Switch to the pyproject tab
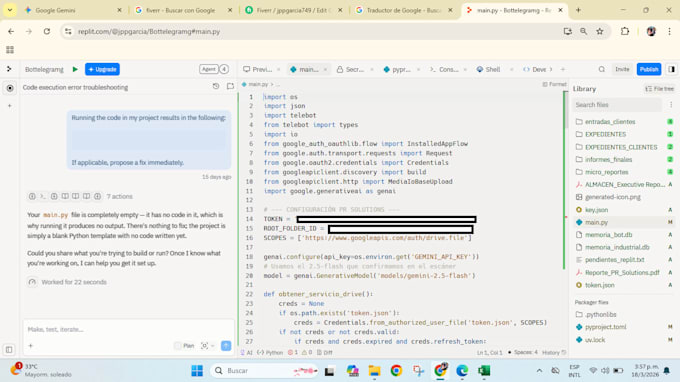680x382 pixels. point(397,69)
